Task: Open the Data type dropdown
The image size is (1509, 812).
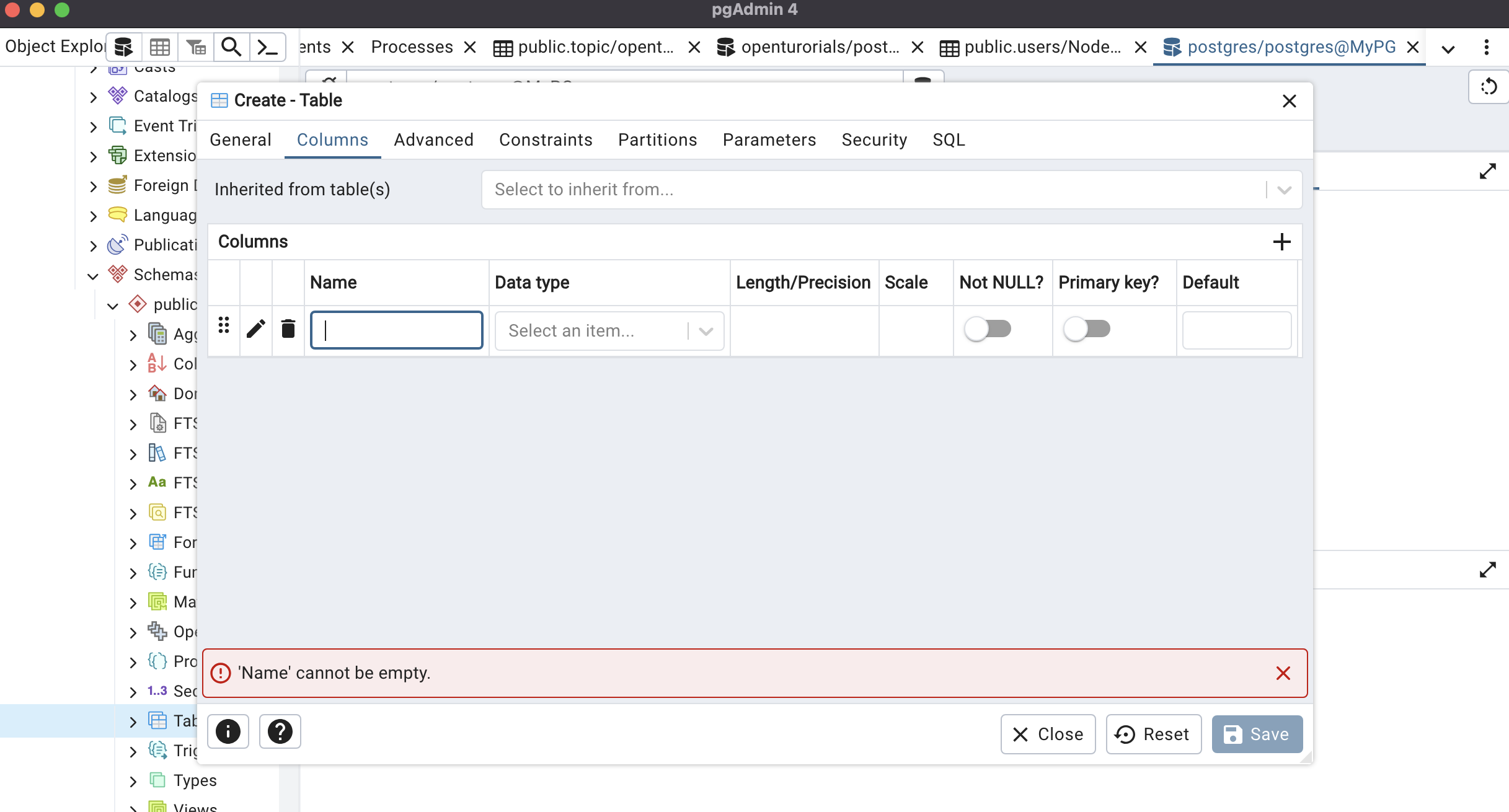Action: click(609, 331)
